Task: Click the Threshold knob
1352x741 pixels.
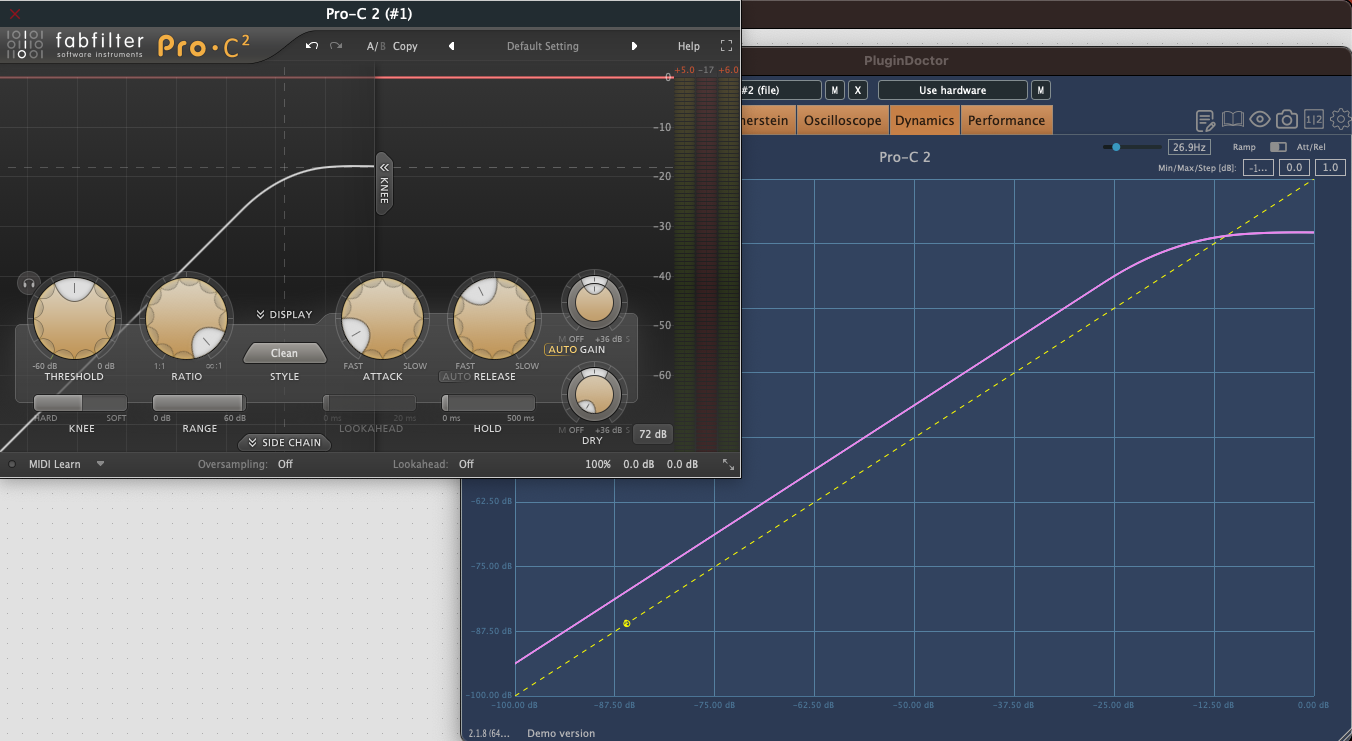Action: pos(74,320)
